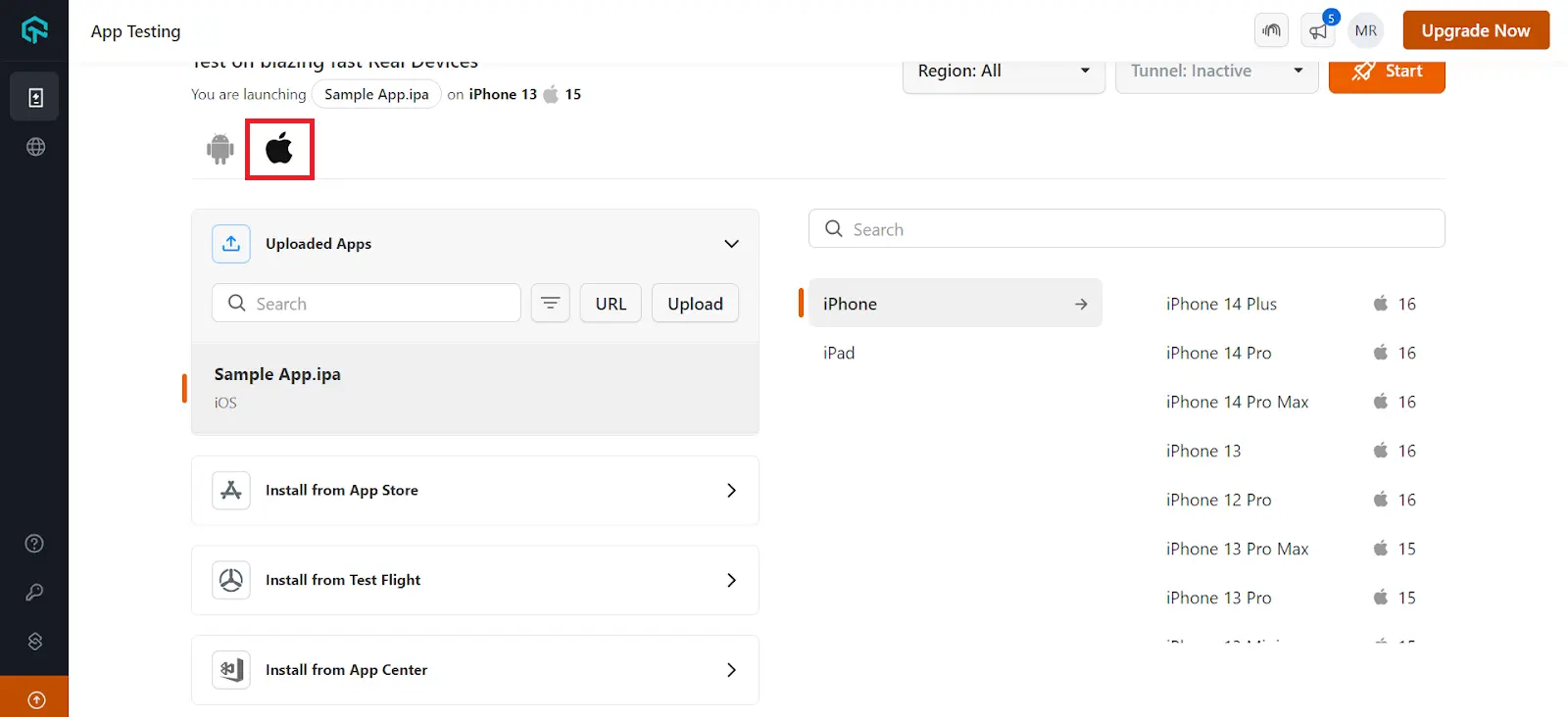Click the device search field
The width and height of the screenshot is (1568, 717).
pos(1127,229)
